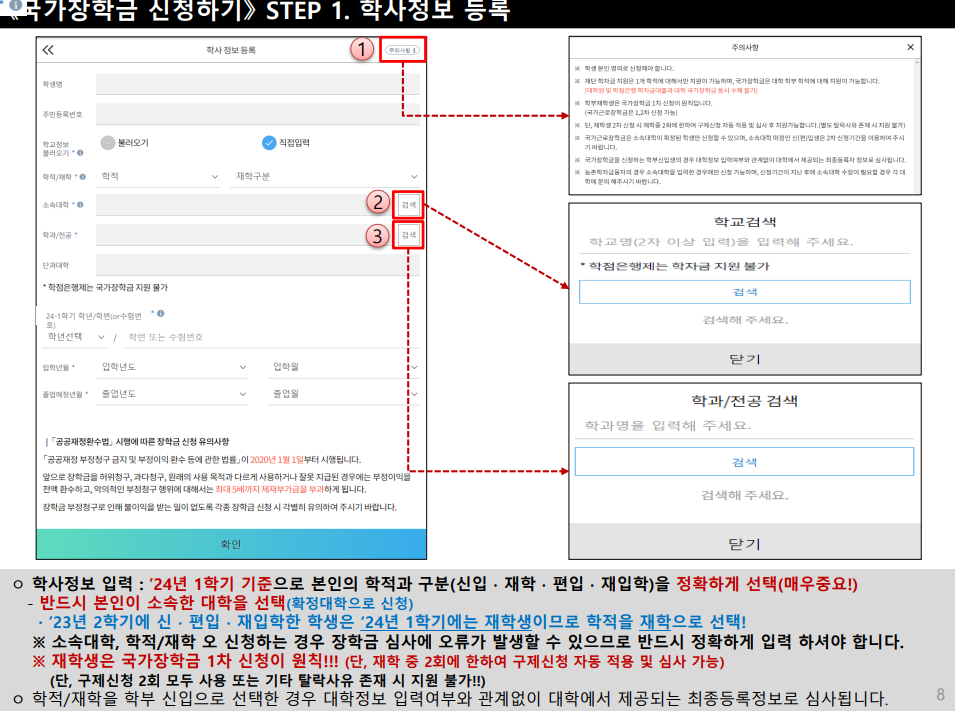Click 닫기 on the 학과/전공 검색 popup
Viewport: 955px width, 711px height.
744,542
